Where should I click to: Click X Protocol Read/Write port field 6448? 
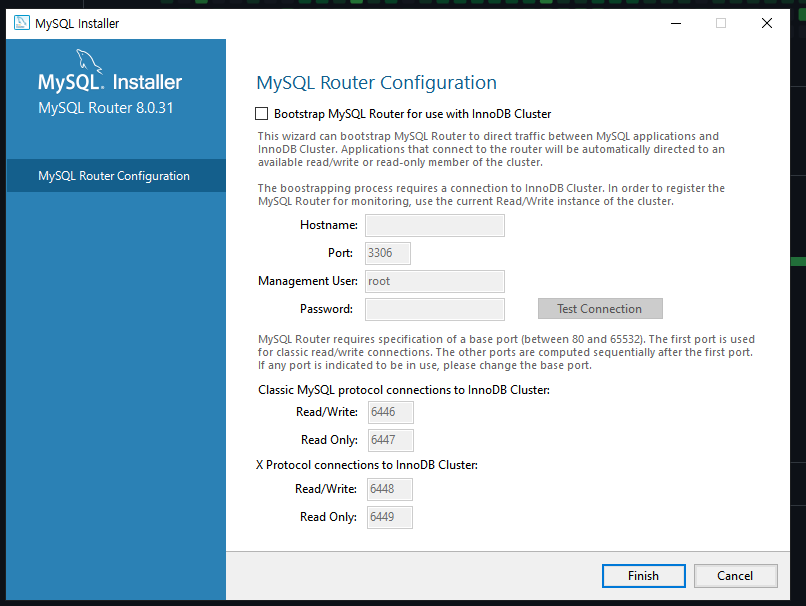390,489
